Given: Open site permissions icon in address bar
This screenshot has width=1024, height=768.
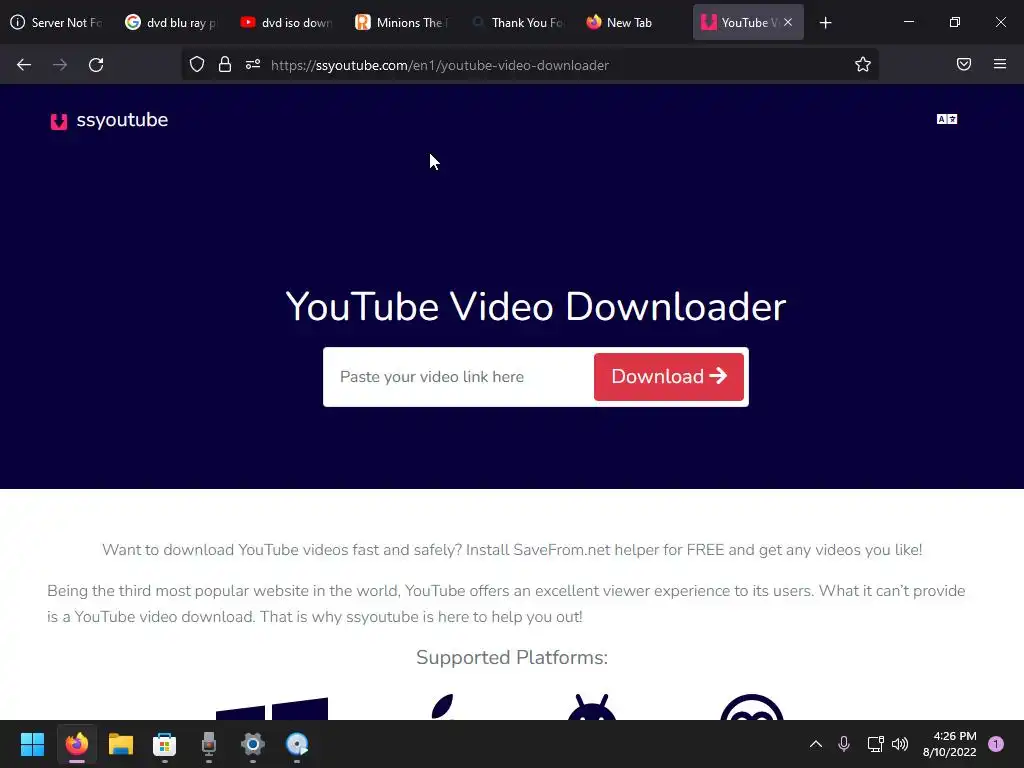Looking at the screenshot, I should pos(253,65).
